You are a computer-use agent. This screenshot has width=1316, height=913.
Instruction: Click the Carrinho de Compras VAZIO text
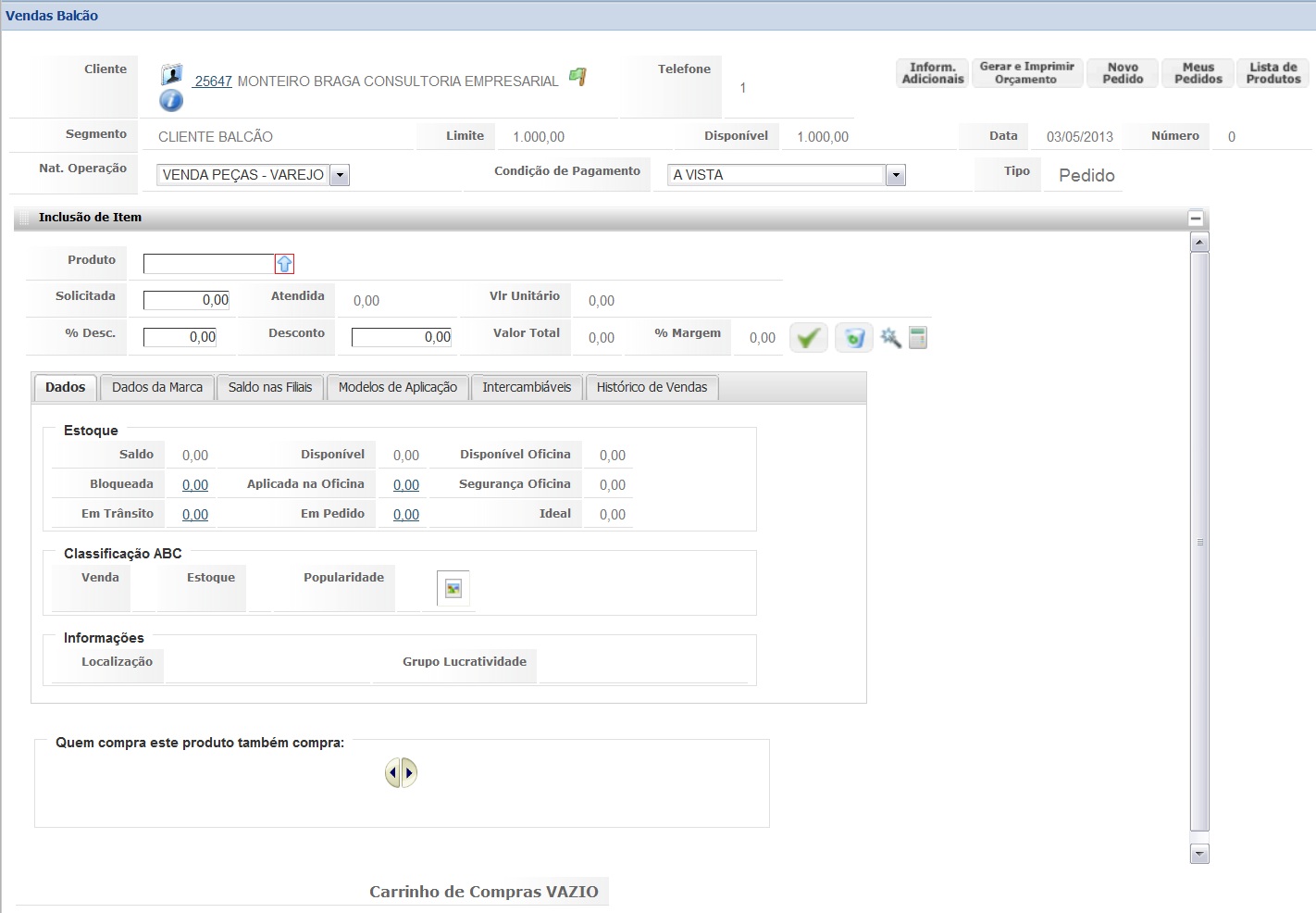point(484,892)
